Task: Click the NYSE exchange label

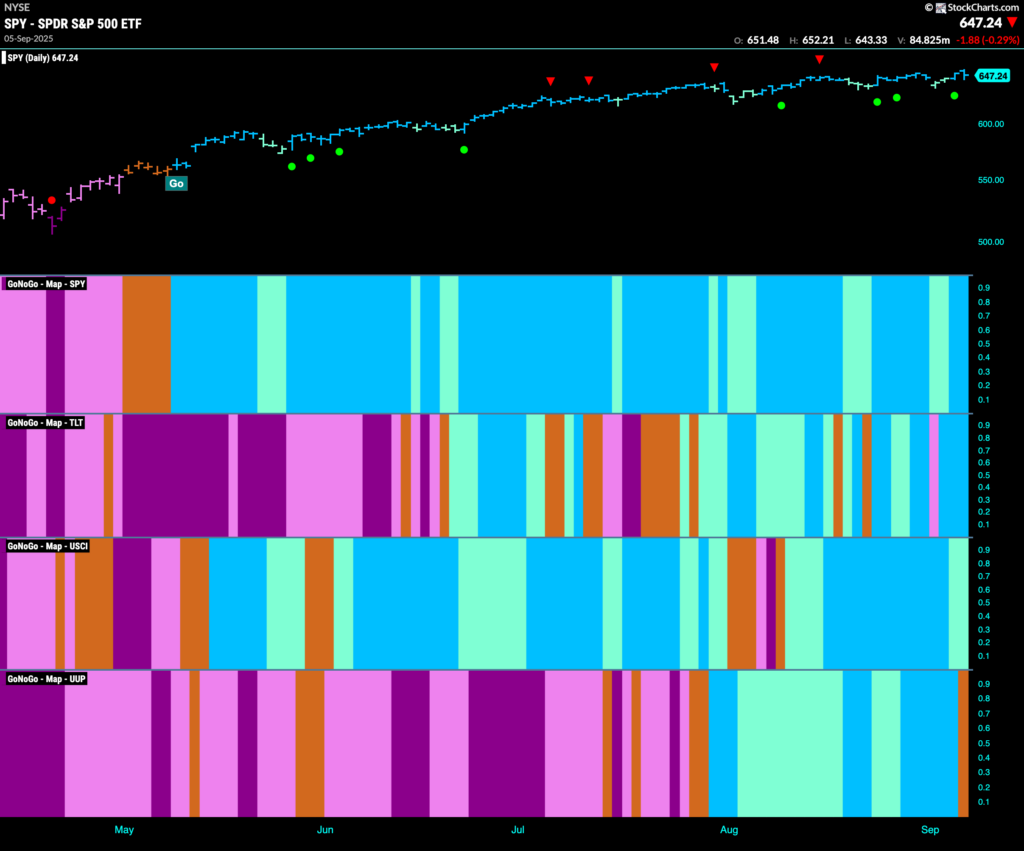Action: tap(17, 7)
